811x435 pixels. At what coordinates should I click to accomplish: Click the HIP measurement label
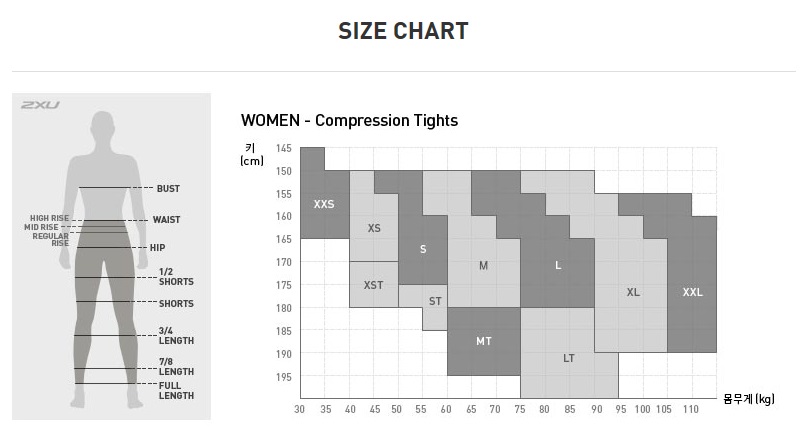[x=157, y=247]
